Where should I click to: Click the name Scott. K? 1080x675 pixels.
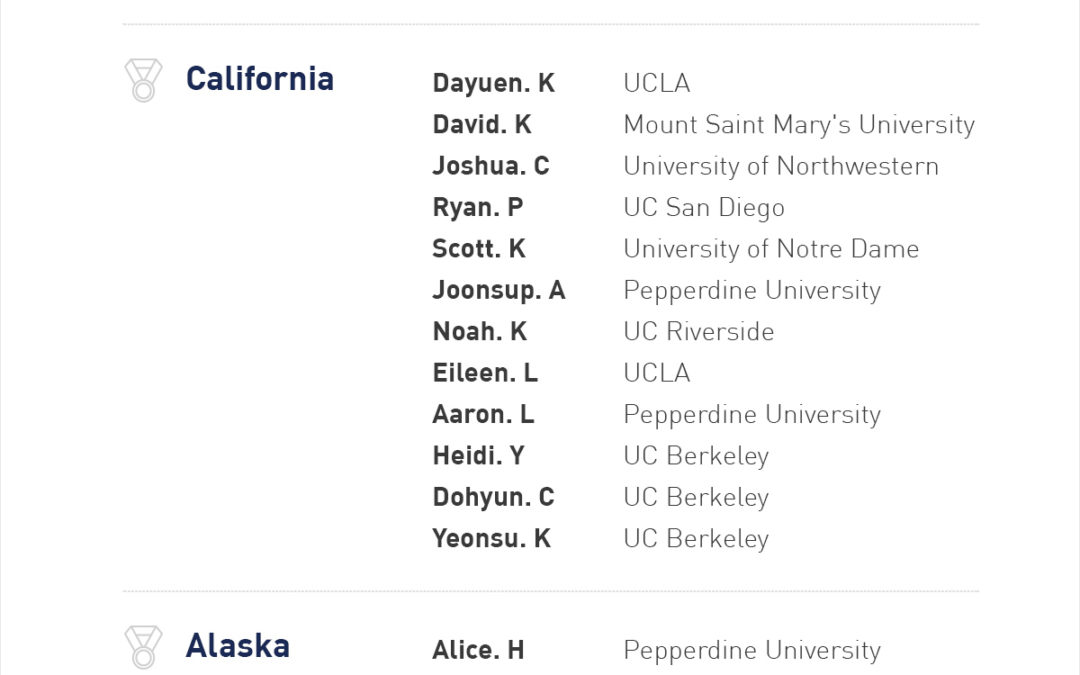[x=479, y=249]
